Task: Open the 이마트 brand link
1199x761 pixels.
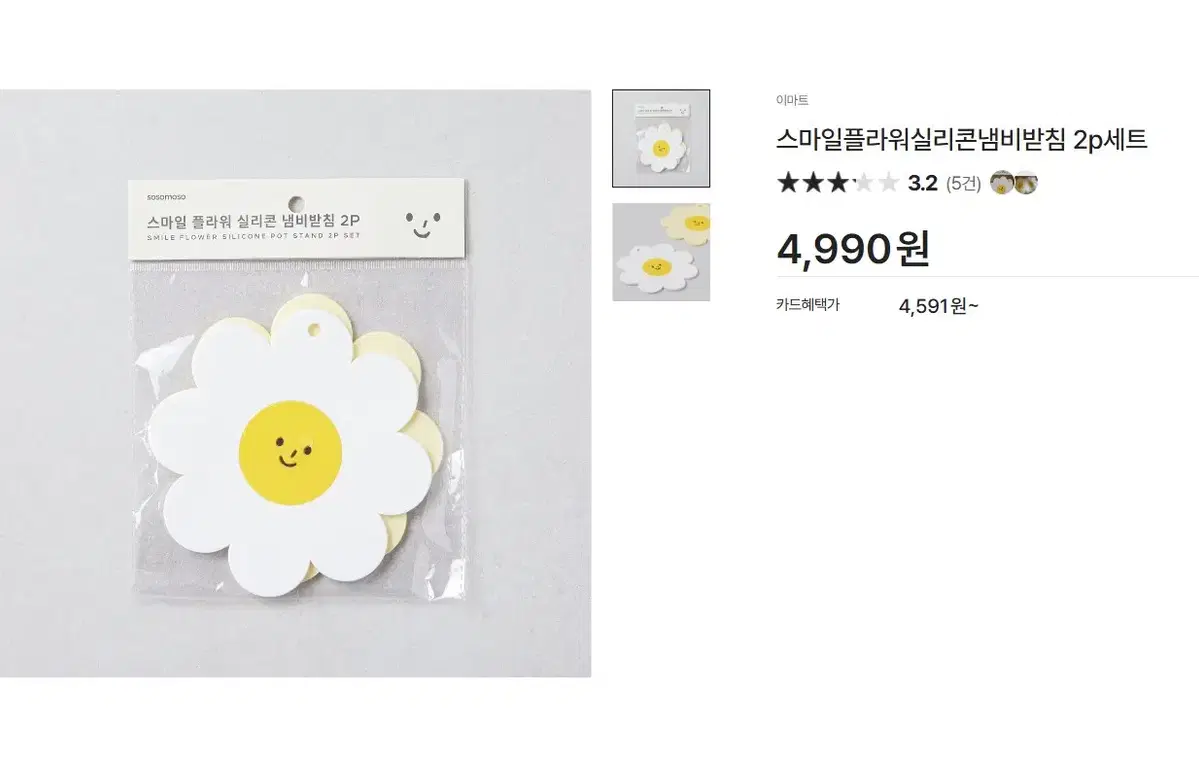Action: pyautogui.click(x=792, y=100)
